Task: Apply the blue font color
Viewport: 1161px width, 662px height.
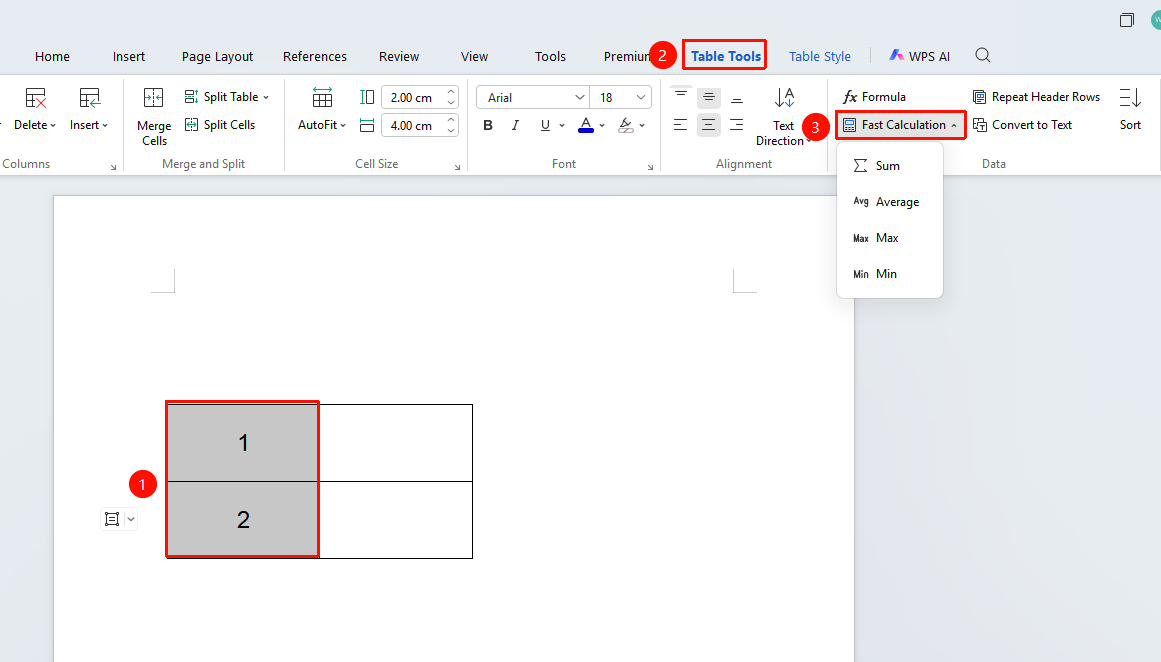Action: [586, 125]
